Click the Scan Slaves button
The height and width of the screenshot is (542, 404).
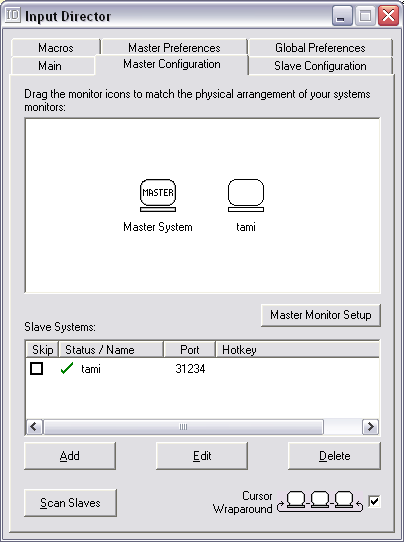70,503
